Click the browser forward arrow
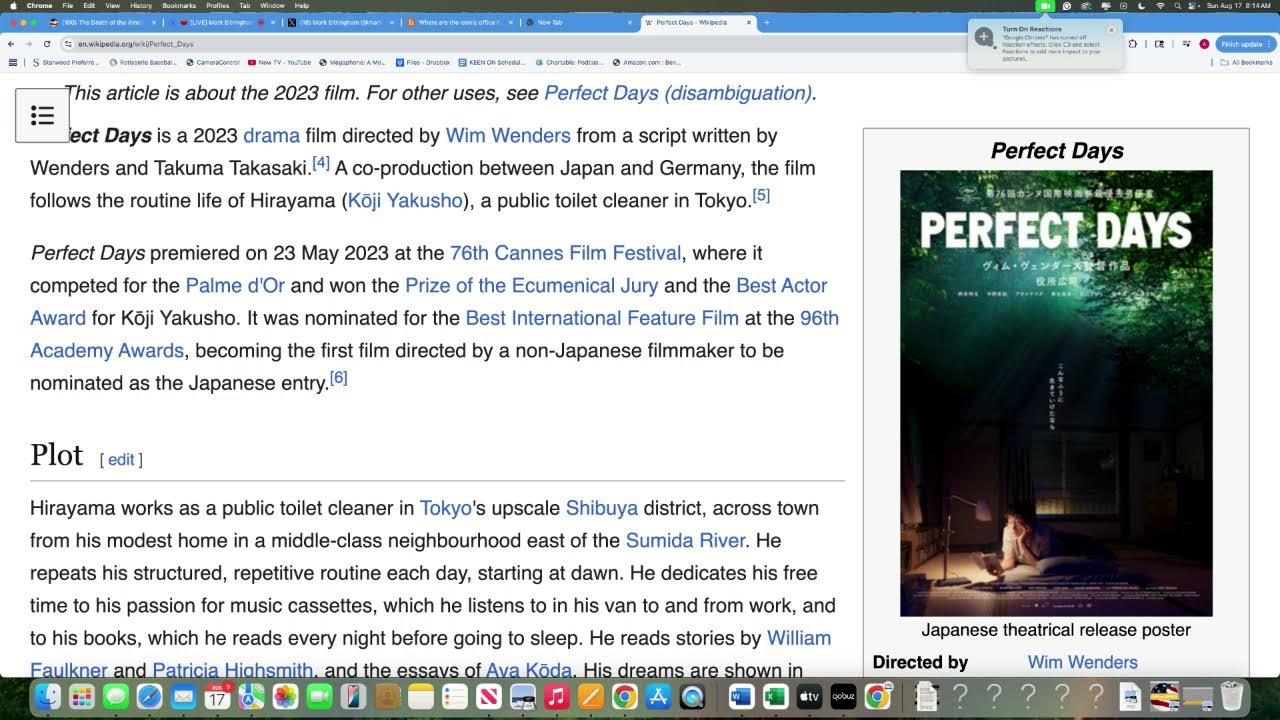The height and width of the screenshot is (720, 1280). (x=29, y=44)
